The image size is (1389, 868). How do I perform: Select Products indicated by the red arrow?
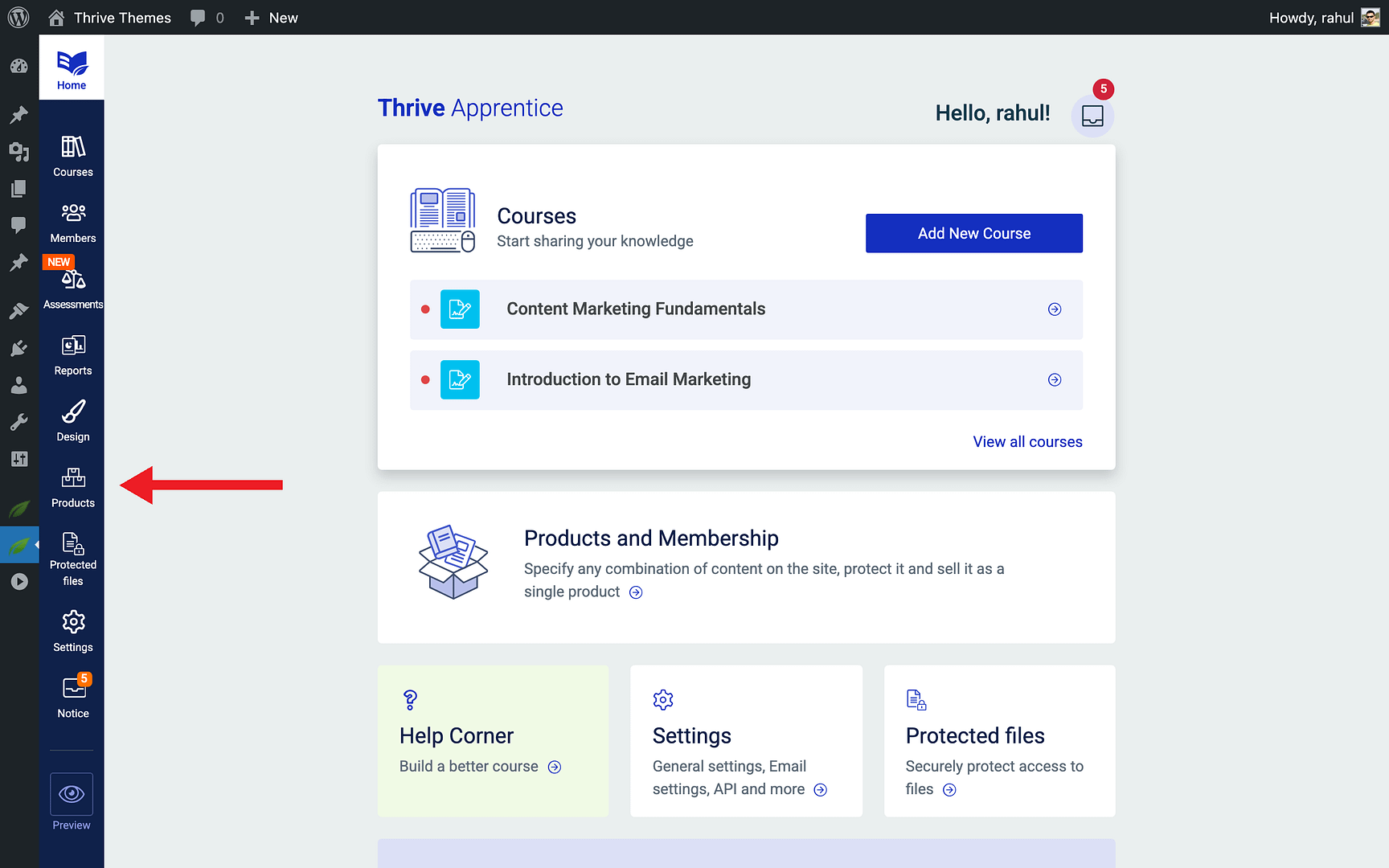72,485
